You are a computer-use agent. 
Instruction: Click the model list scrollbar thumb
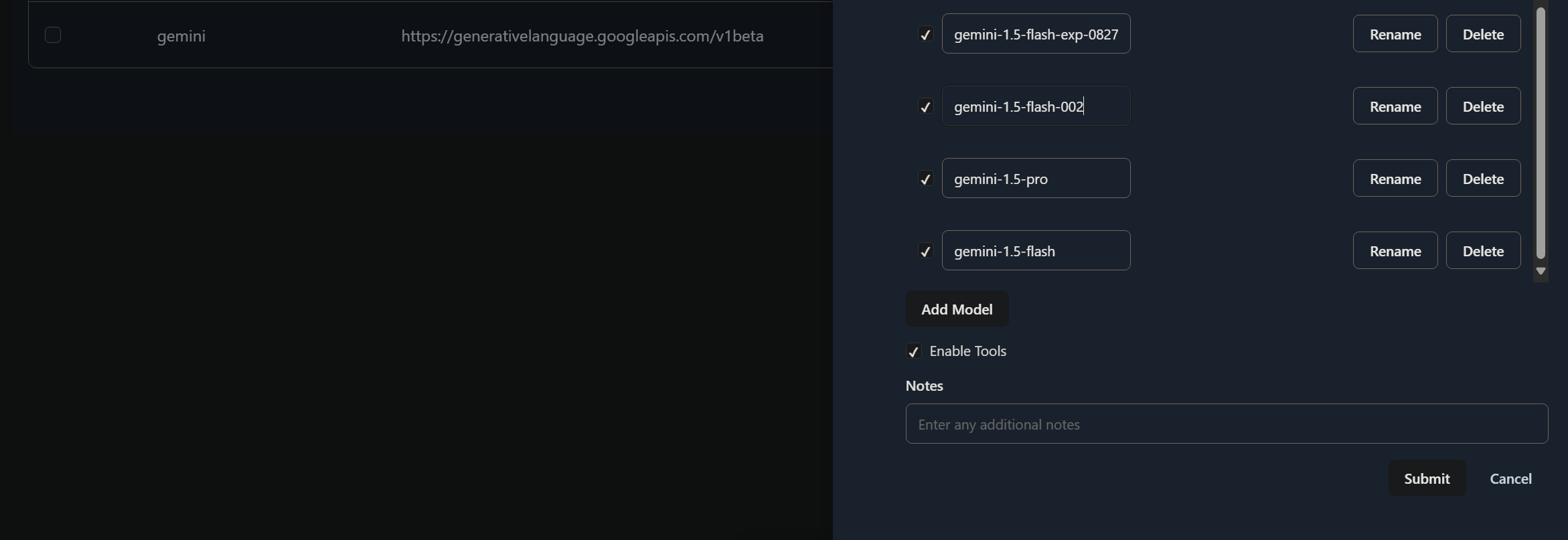[x=1541, y=133]
